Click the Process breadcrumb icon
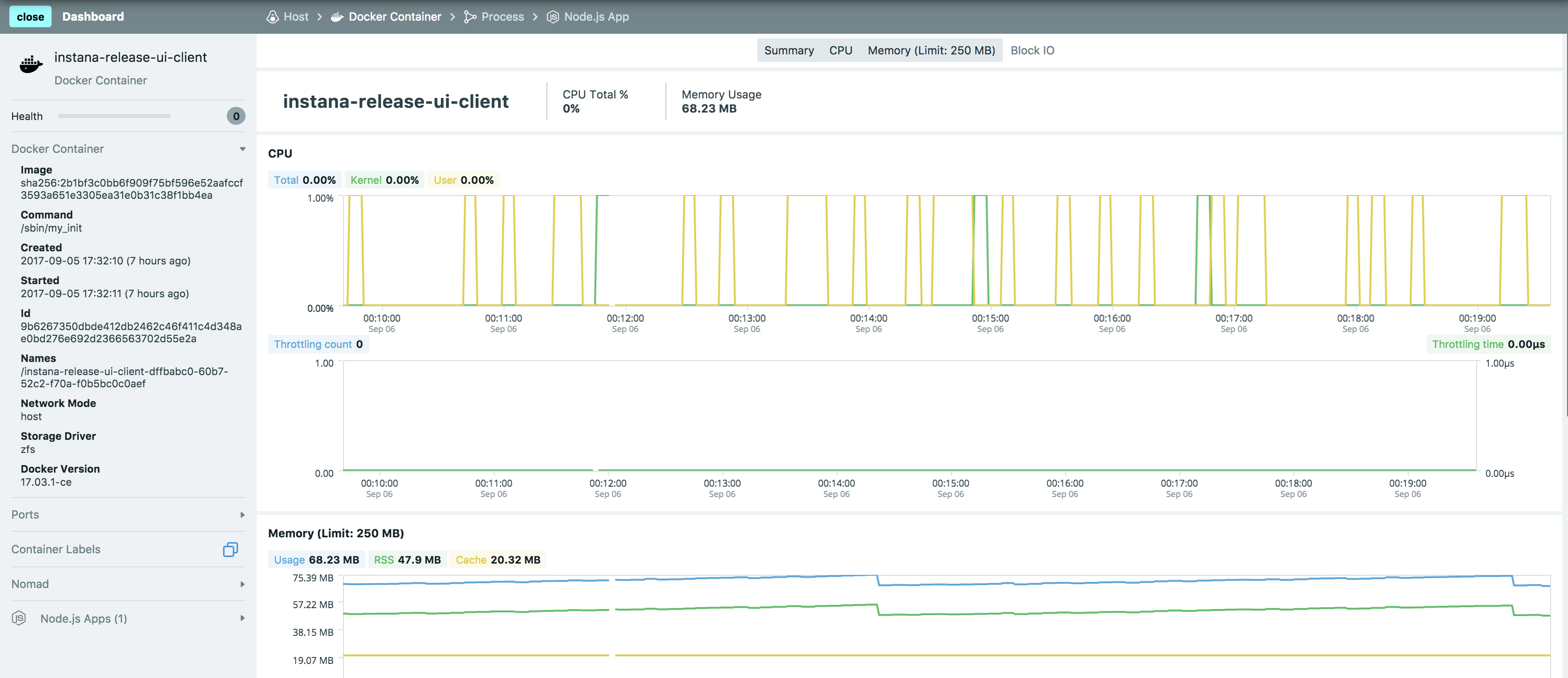Image resolution: width=1568 pixels, height=678 pixels. point(470,16)
